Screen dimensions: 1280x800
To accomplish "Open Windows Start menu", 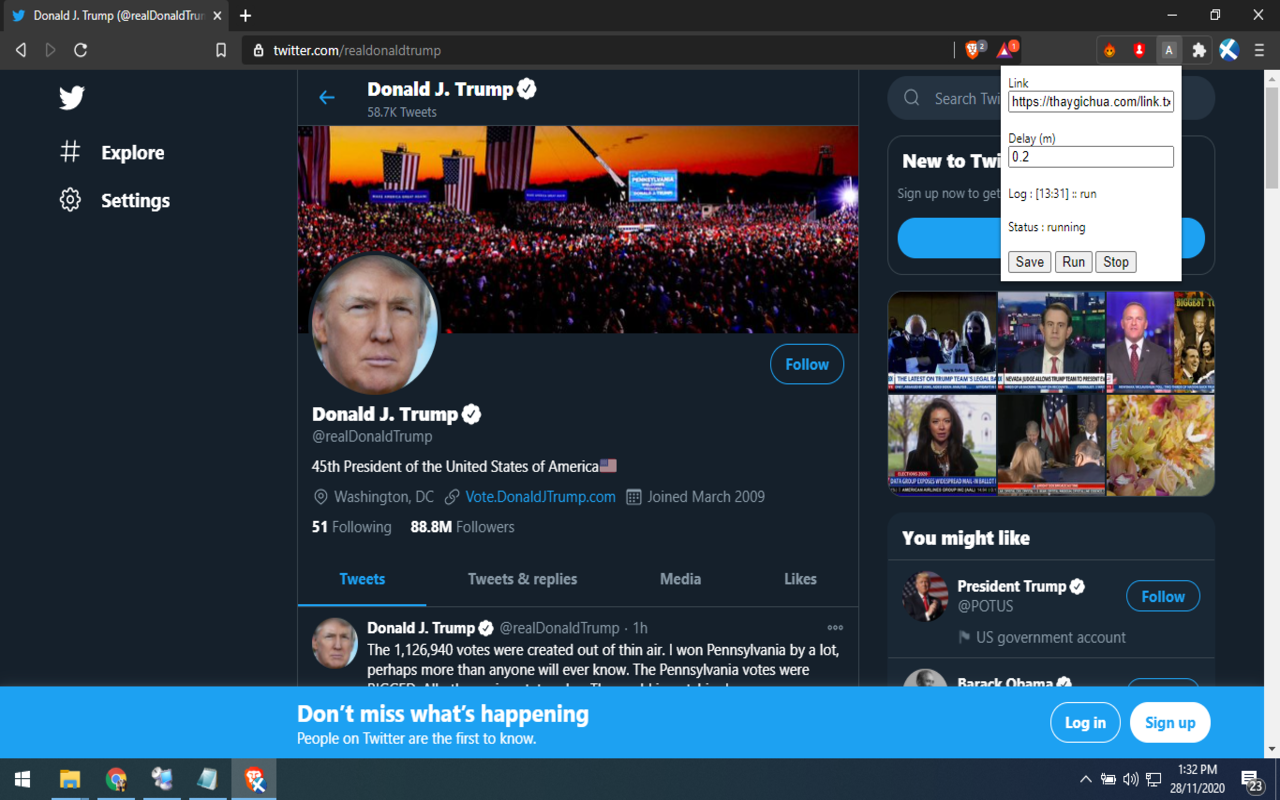I will point(22,779).
